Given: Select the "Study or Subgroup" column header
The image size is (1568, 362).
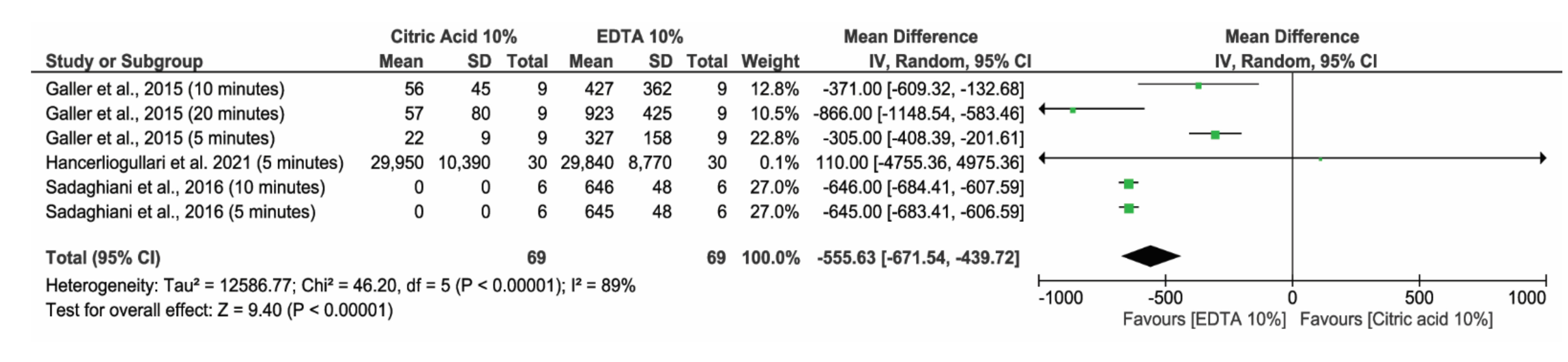Looking at the screenshot, I should pos(124,61).
